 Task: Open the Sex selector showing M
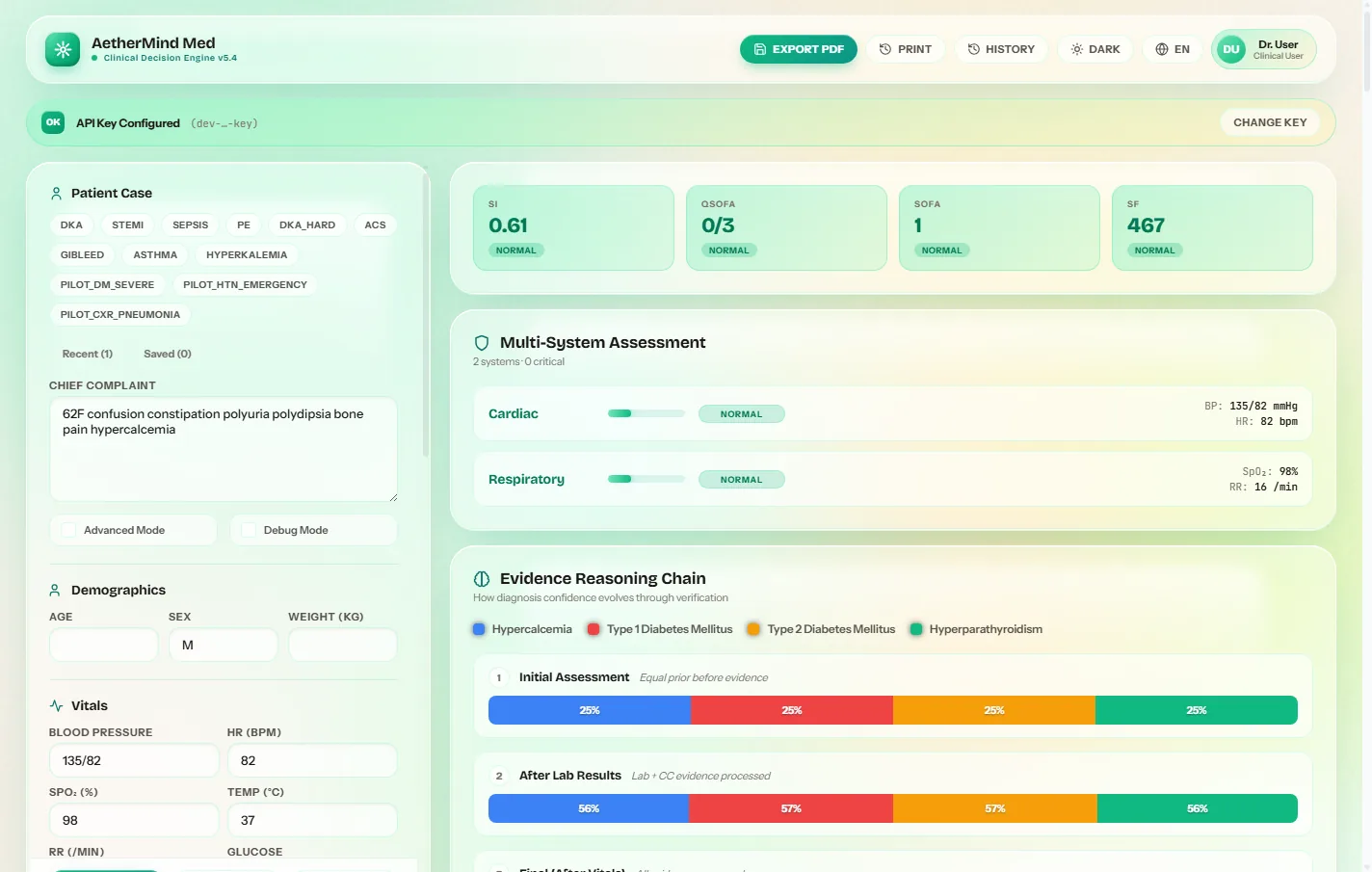click(224, 645)
